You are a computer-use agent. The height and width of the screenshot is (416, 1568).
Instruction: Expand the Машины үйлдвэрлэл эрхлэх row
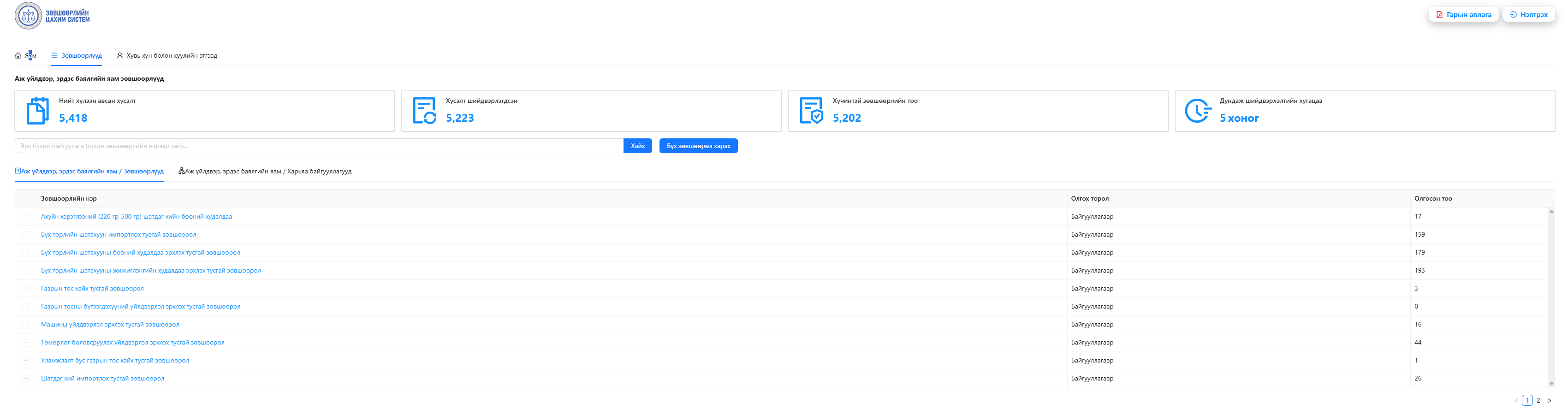pyautogui.click(x=26, y=325)
